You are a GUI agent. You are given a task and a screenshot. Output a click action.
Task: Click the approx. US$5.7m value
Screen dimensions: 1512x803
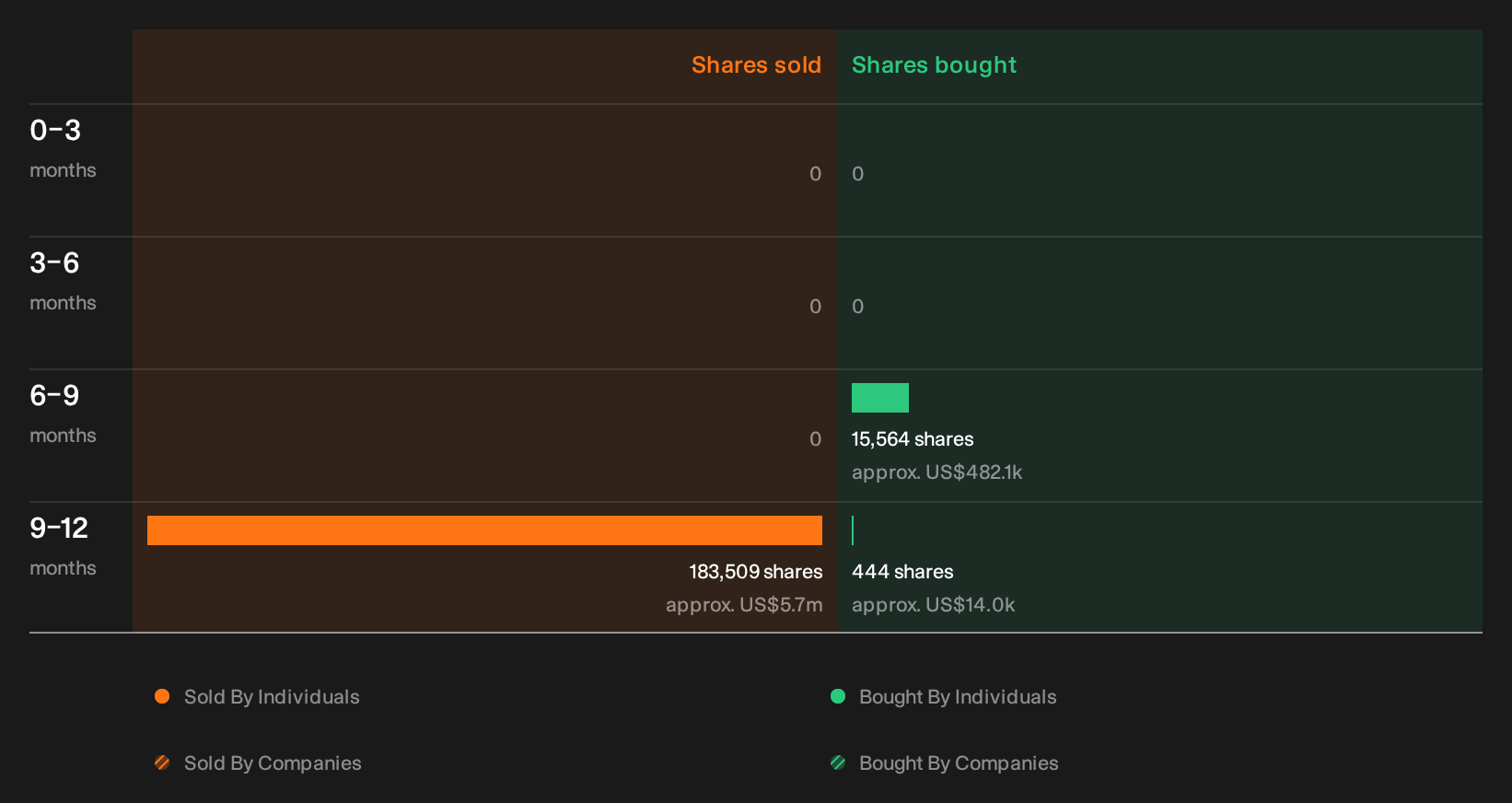744,605
